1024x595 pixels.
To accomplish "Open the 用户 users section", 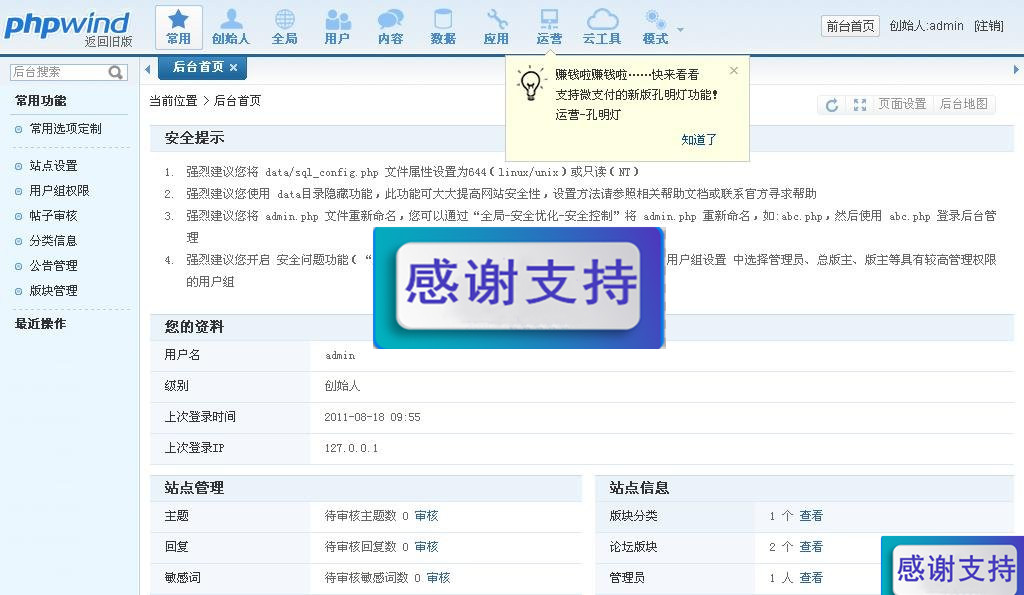I will (x=337, y=27).
